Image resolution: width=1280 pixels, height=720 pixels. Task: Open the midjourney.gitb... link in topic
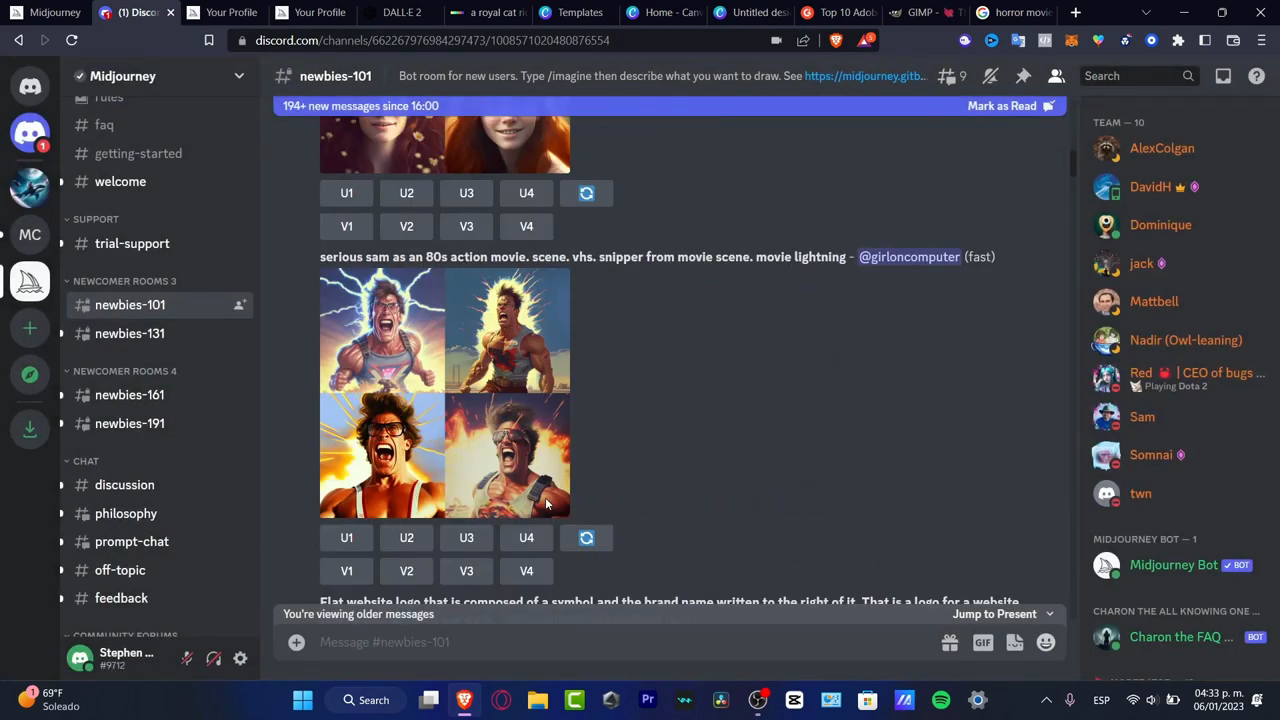tap(866, 76)
